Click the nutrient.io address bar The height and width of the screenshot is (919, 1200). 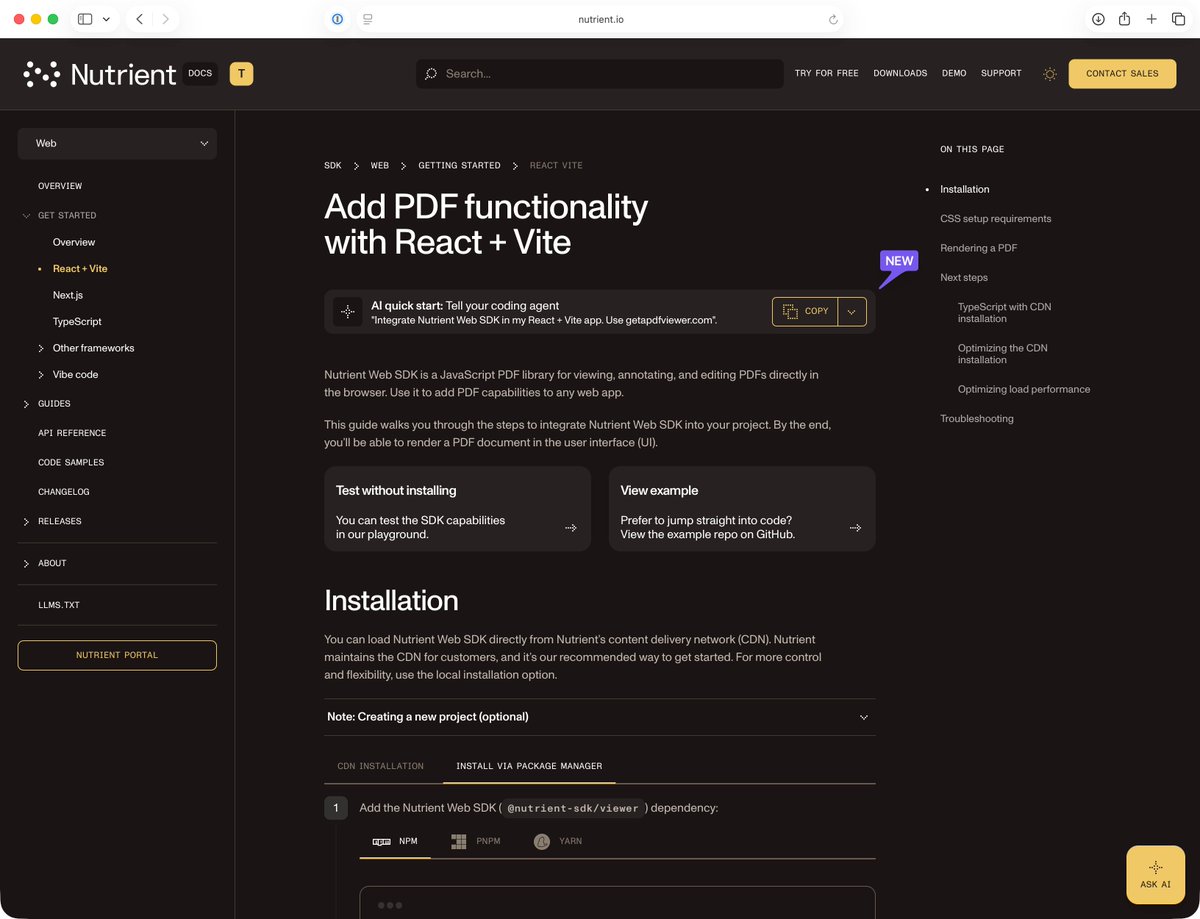click(600, 19)
